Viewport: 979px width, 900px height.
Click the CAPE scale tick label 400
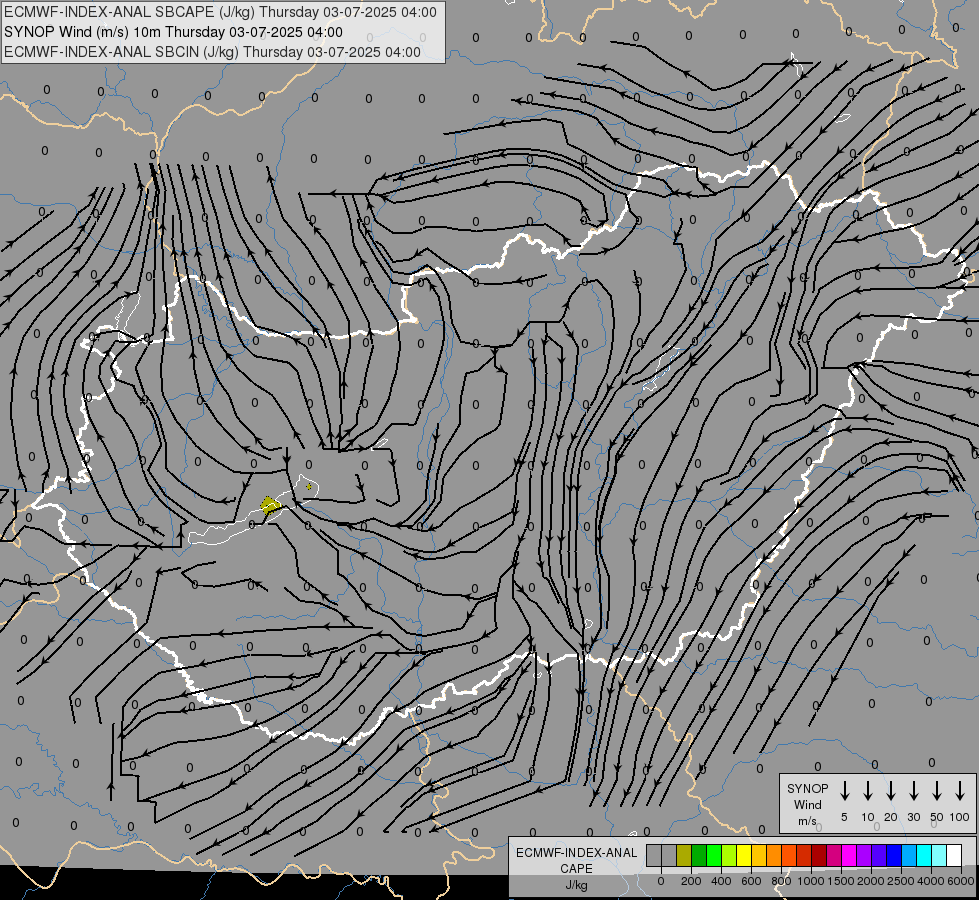click(x=721, y=881)
